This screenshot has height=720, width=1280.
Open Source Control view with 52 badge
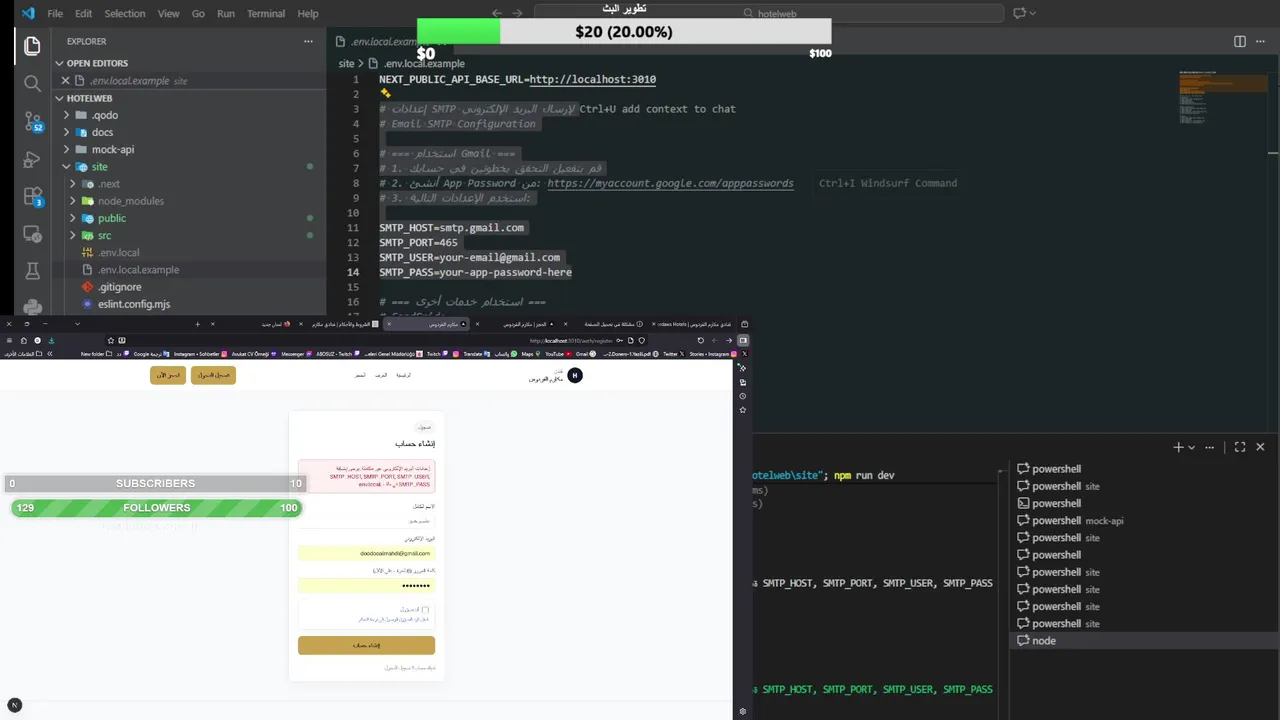click(33, 122)
